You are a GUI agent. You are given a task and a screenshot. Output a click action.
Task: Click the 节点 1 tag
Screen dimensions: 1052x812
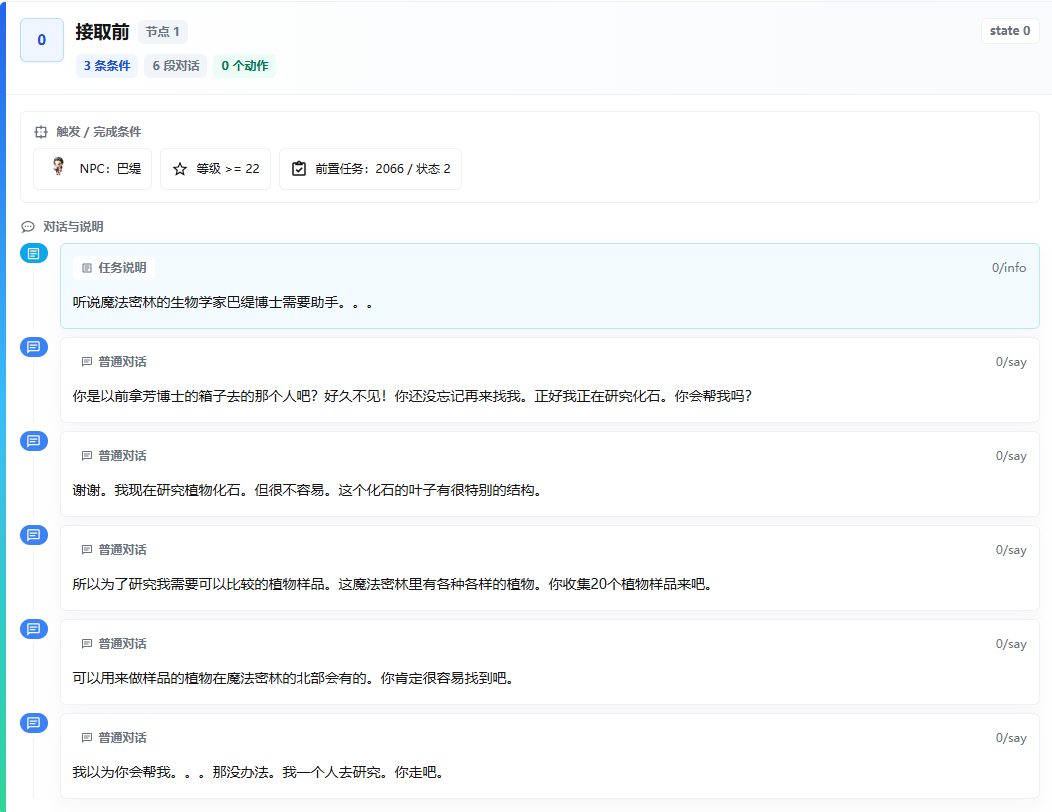(163, 32)
